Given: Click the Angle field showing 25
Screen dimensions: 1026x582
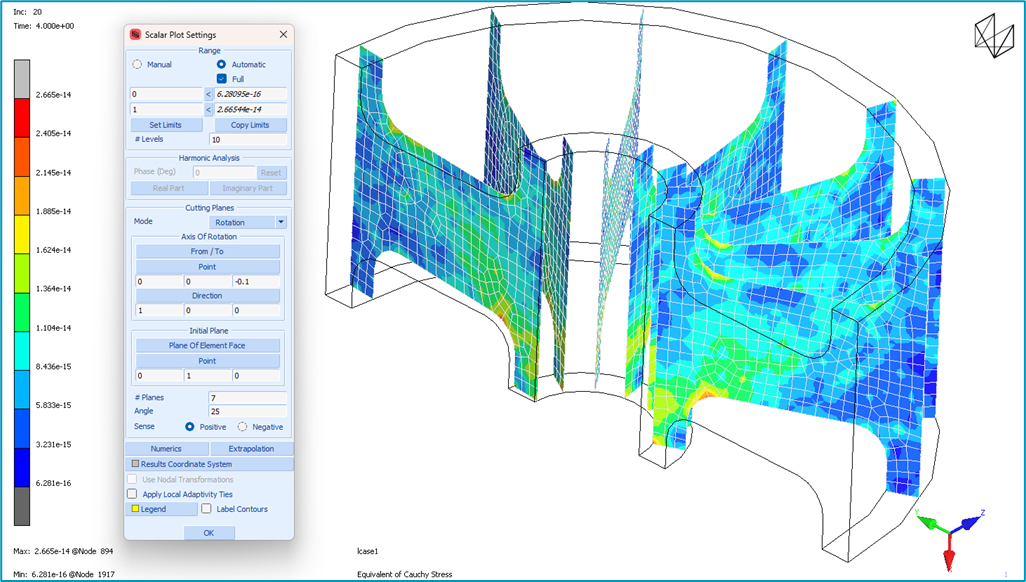Looking at the screenshot, I should pos(248,411).
